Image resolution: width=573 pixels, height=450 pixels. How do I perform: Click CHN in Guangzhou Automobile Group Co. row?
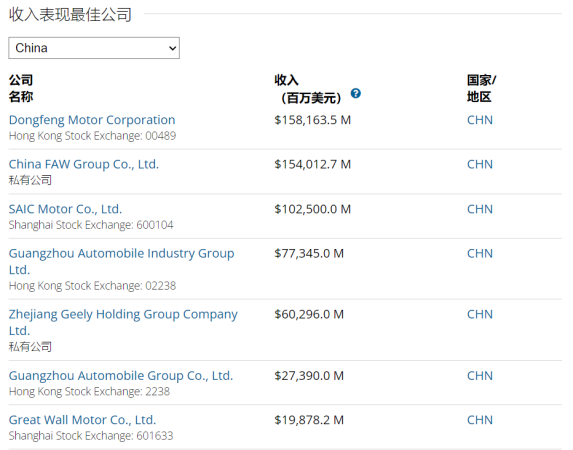[480, 376]
